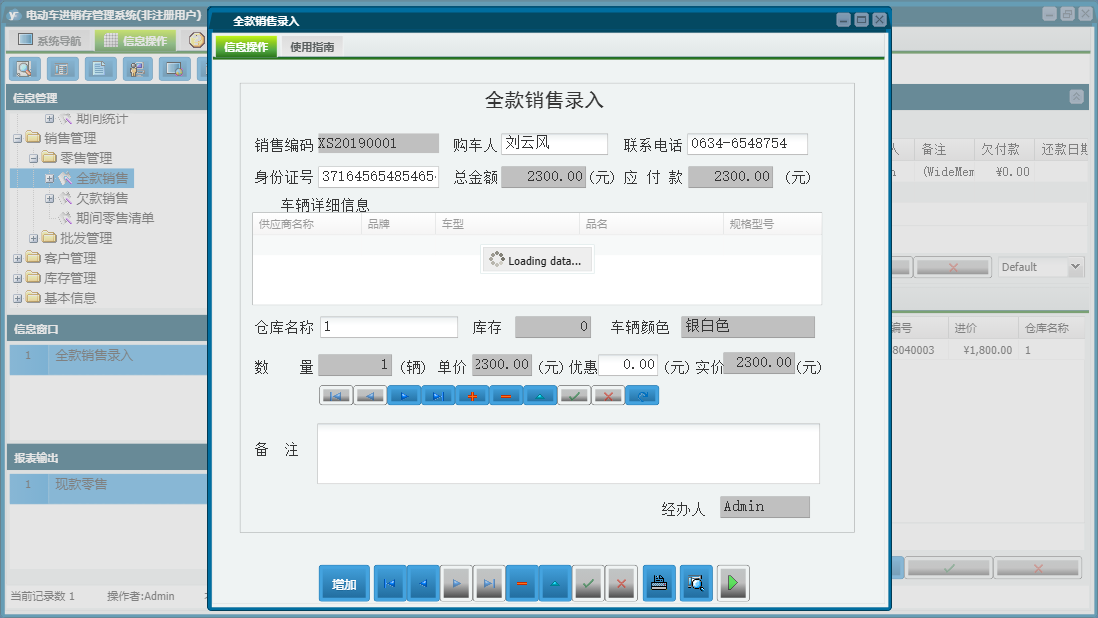
Task: Click the 身份证号 ID number field
Action: coord(379,177)
